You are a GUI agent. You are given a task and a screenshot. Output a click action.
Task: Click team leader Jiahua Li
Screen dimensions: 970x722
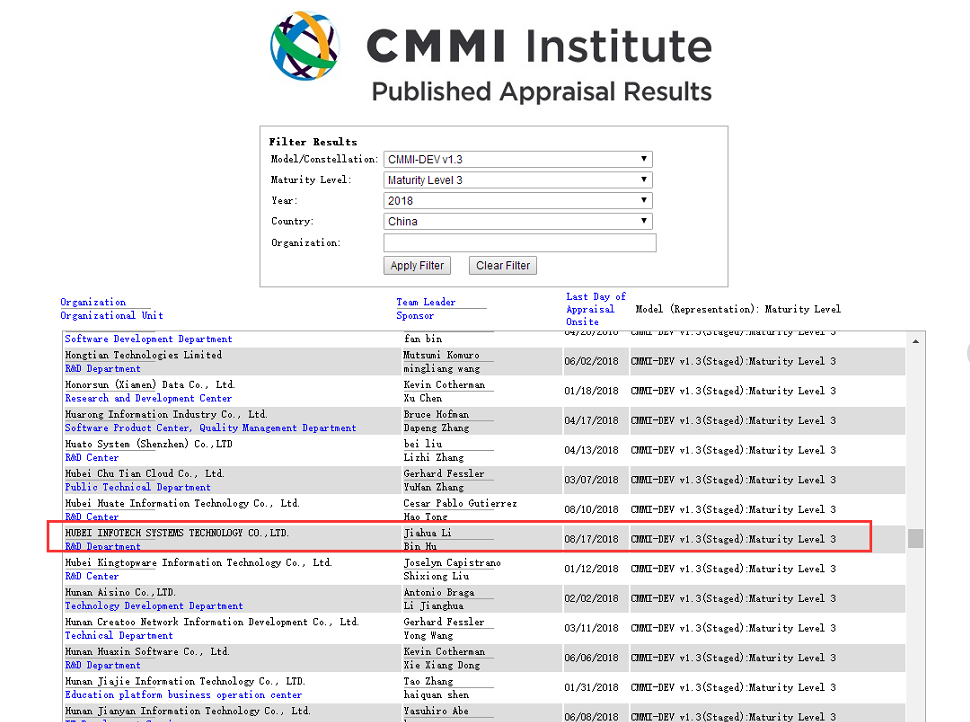point(427,533)
